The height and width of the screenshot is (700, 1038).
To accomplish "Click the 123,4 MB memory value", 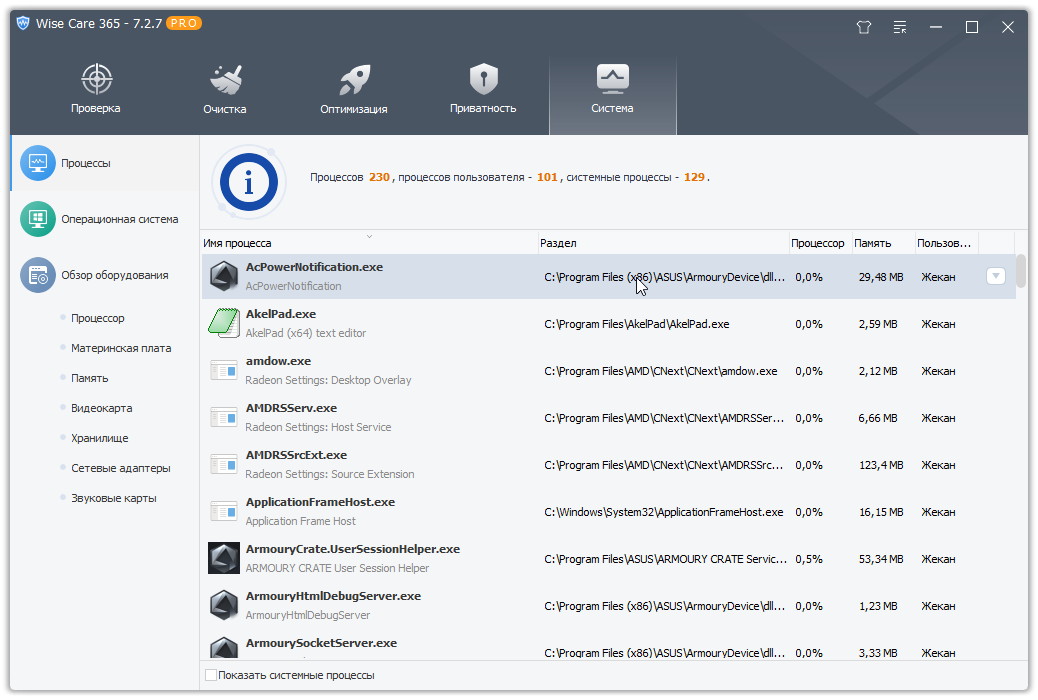I will coord(881,465).
